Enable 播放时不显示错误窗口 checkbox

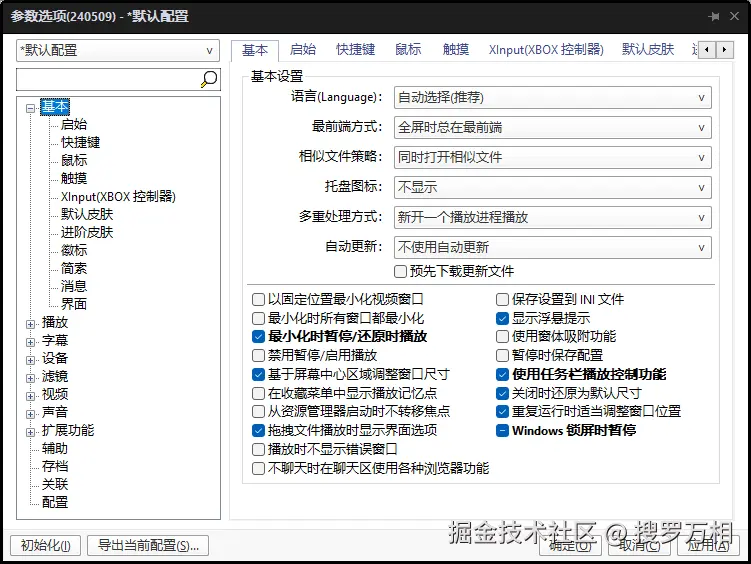pos(258,450)
